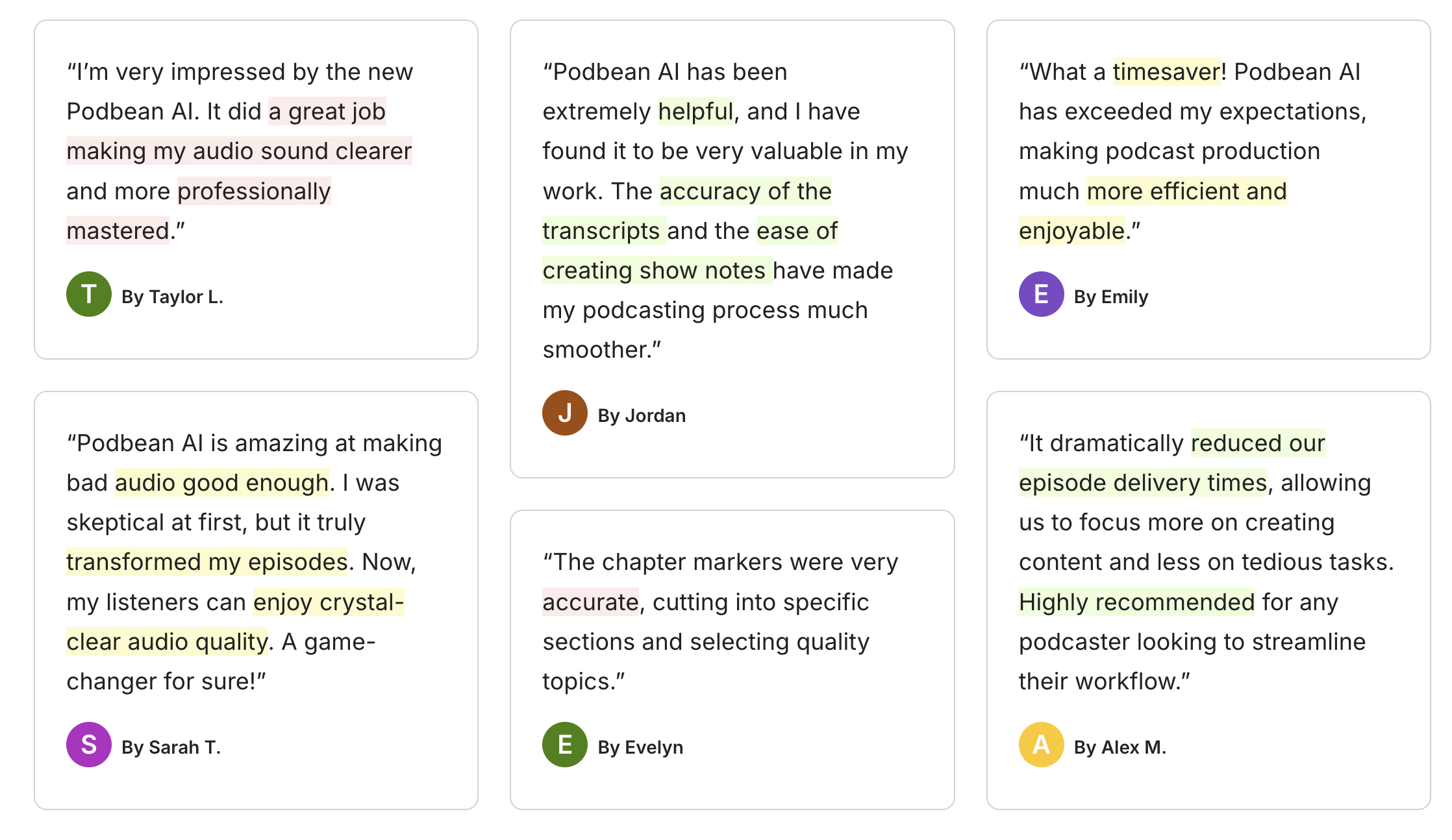
Task: Select the 'By Emily' author name
Action: (x=1111, y=297)
